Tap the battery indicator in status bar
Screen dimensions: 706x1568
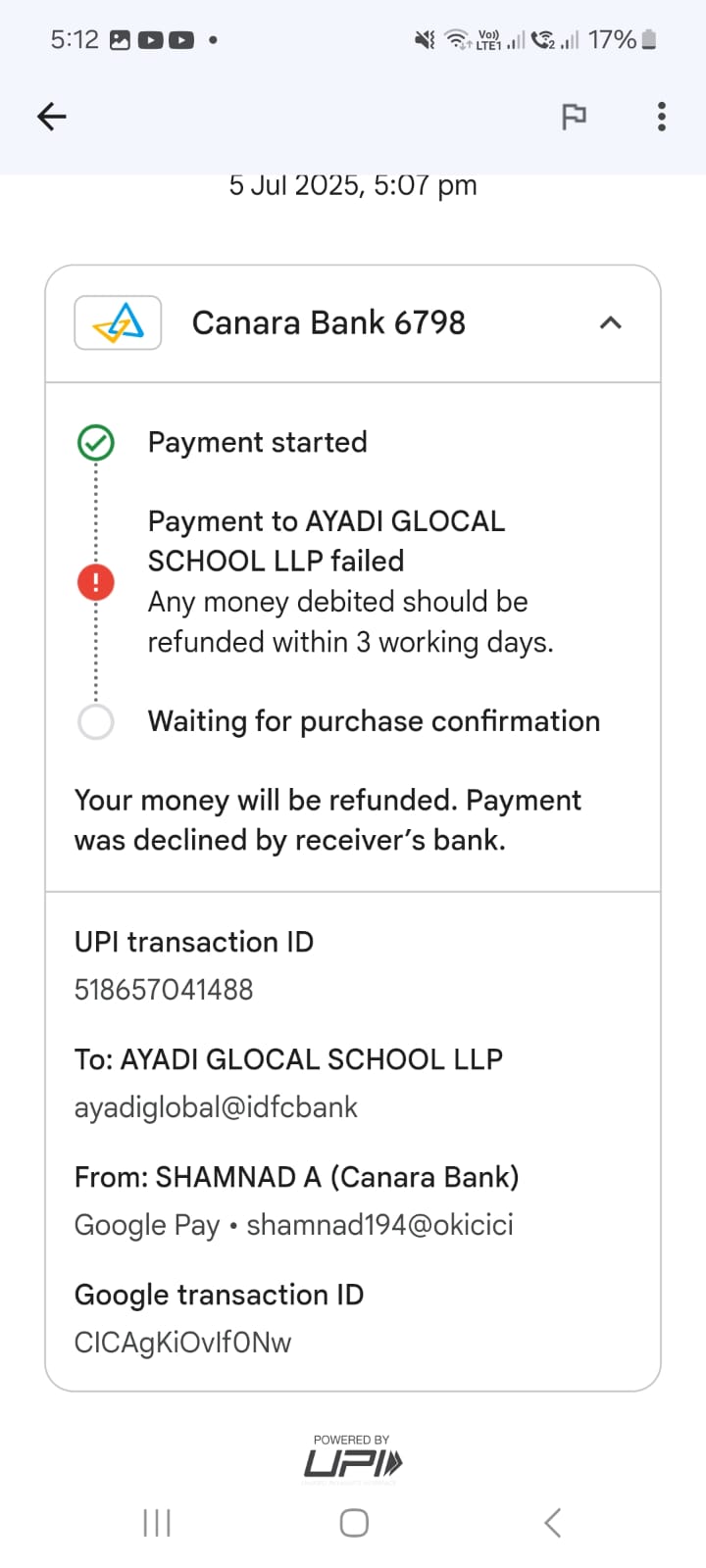[648, 39]
